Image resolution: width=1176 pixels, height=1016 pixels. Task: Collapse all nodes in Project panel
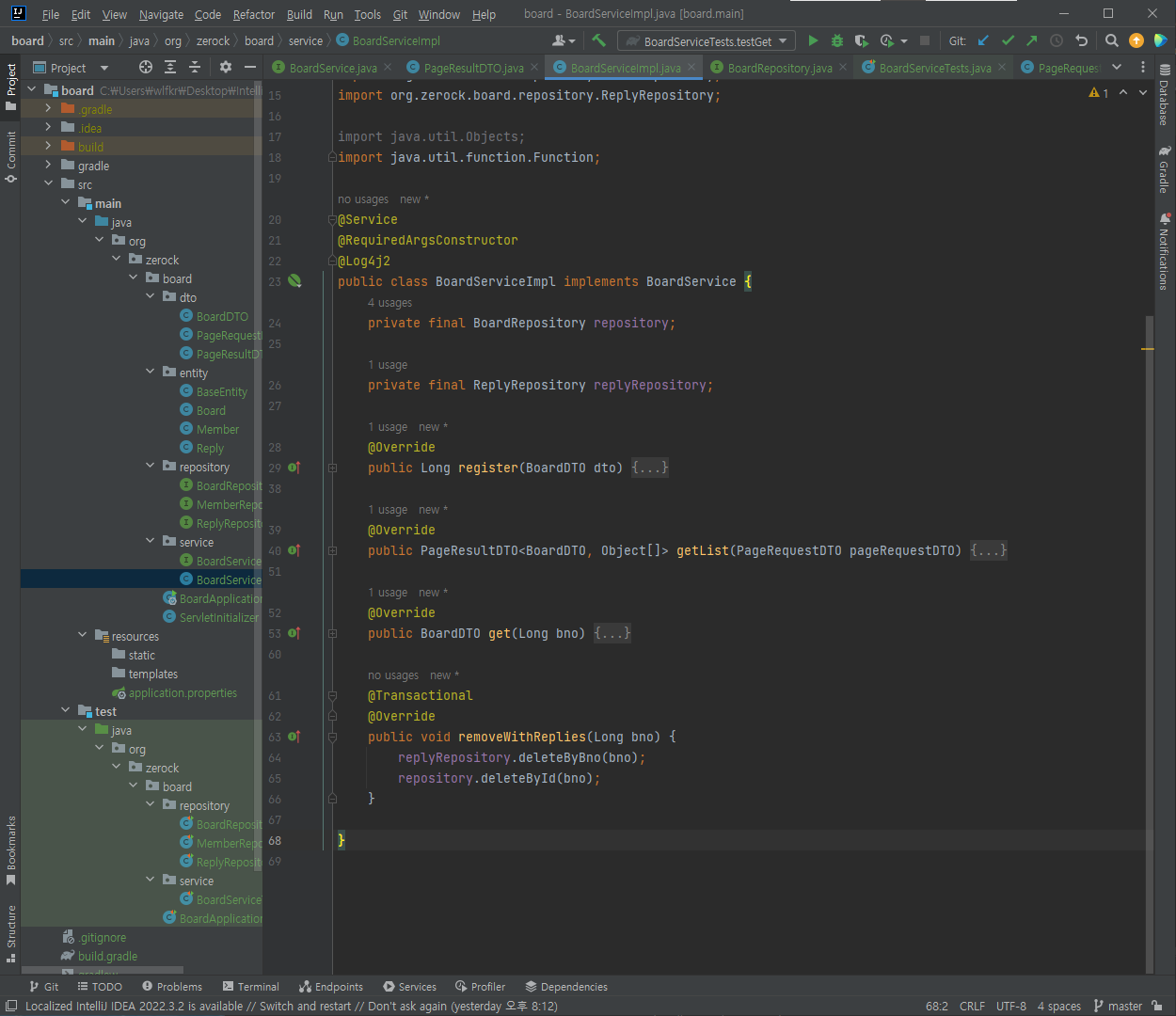(195, 67)
